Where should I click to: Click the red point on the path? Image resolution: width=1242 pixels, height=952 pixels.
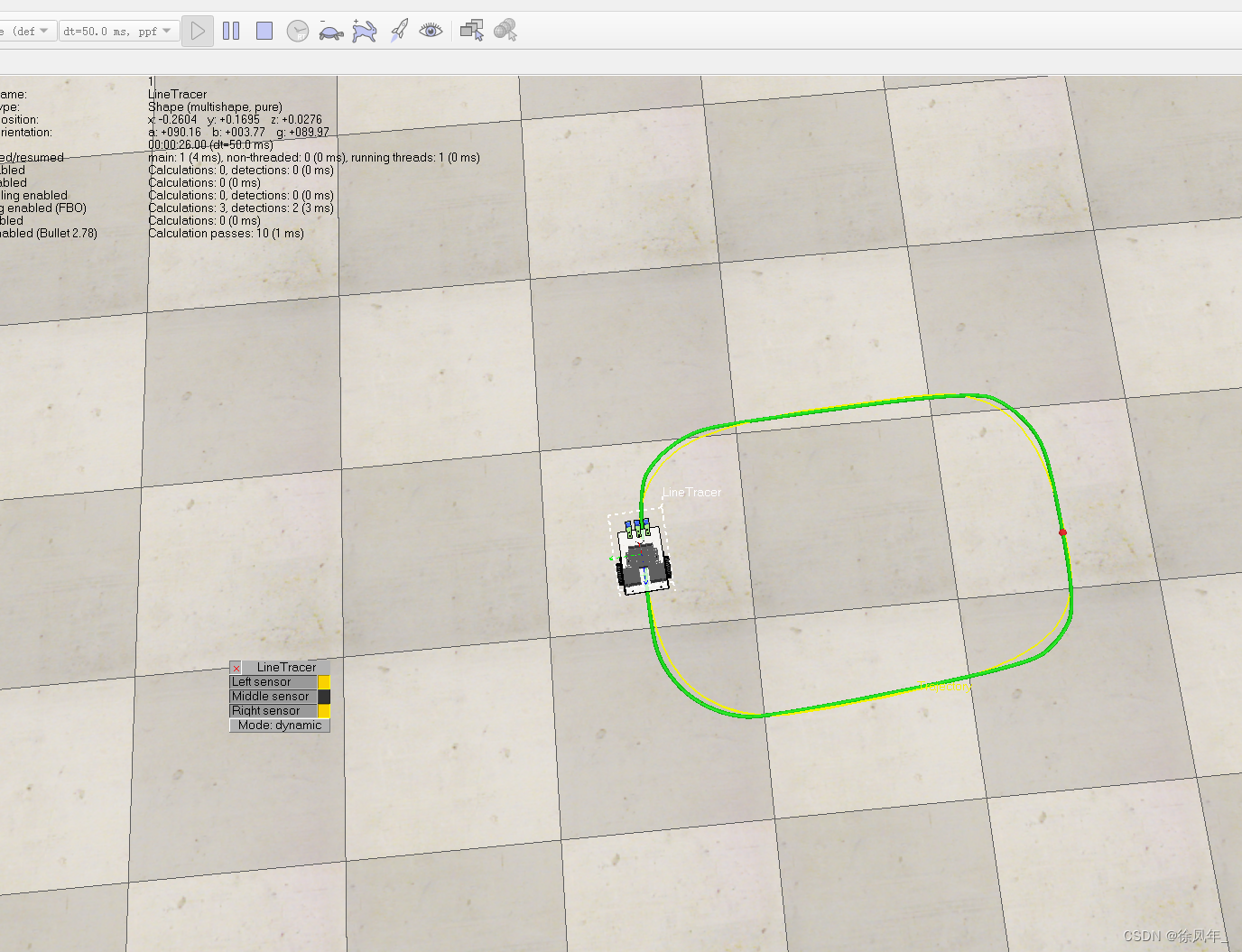point(1062,532)
